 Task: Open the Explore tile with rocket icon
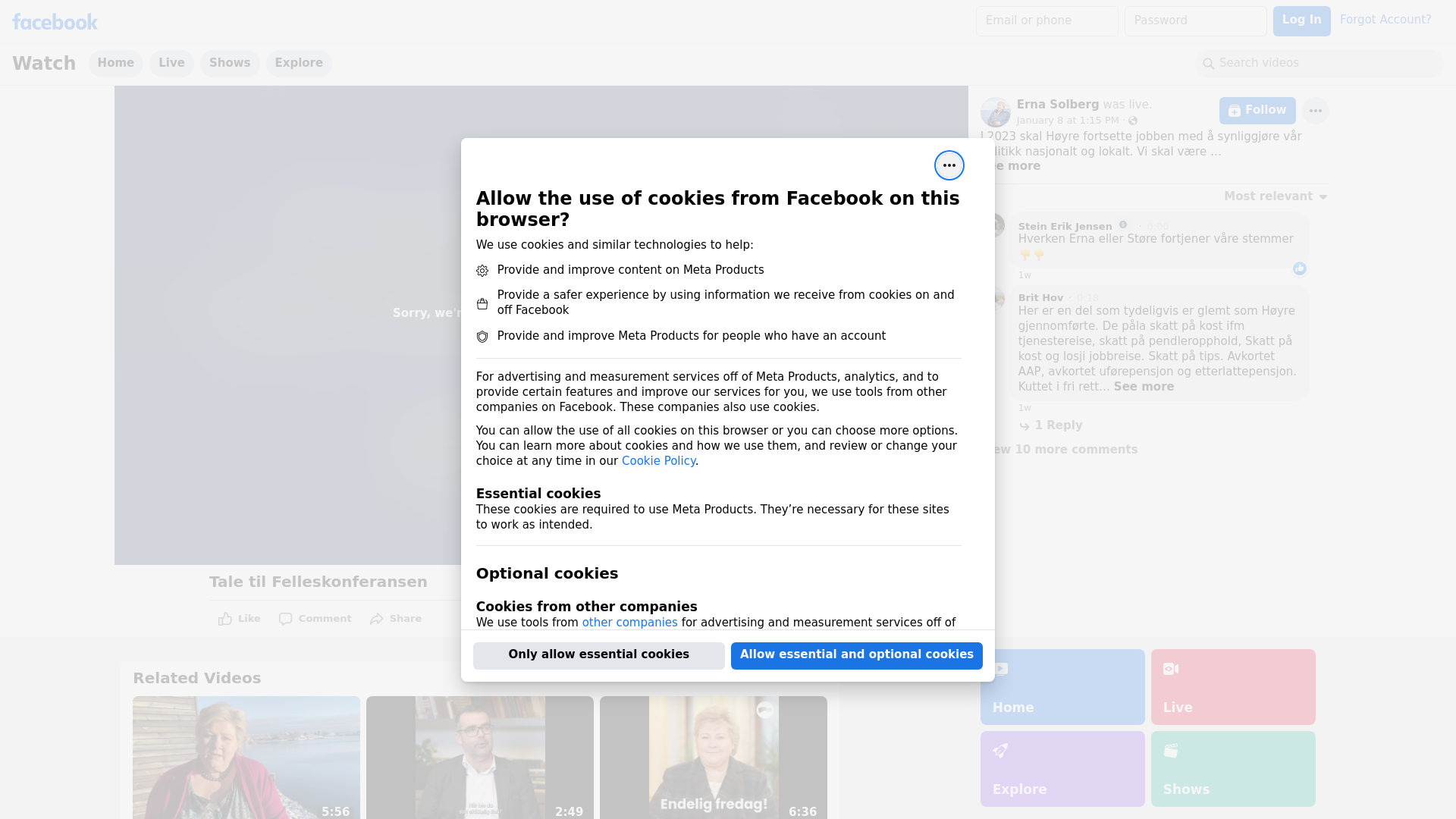(1062, 769)
